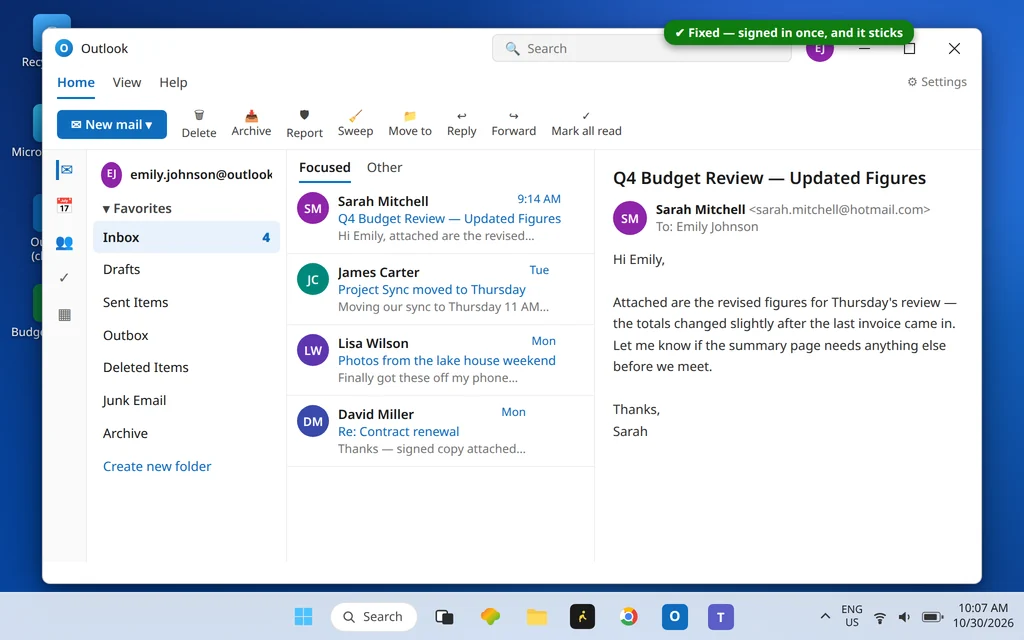1024x640 pixels.
Task: Open File Explorer from the taskbar
Action: click(x=537, y=616)
